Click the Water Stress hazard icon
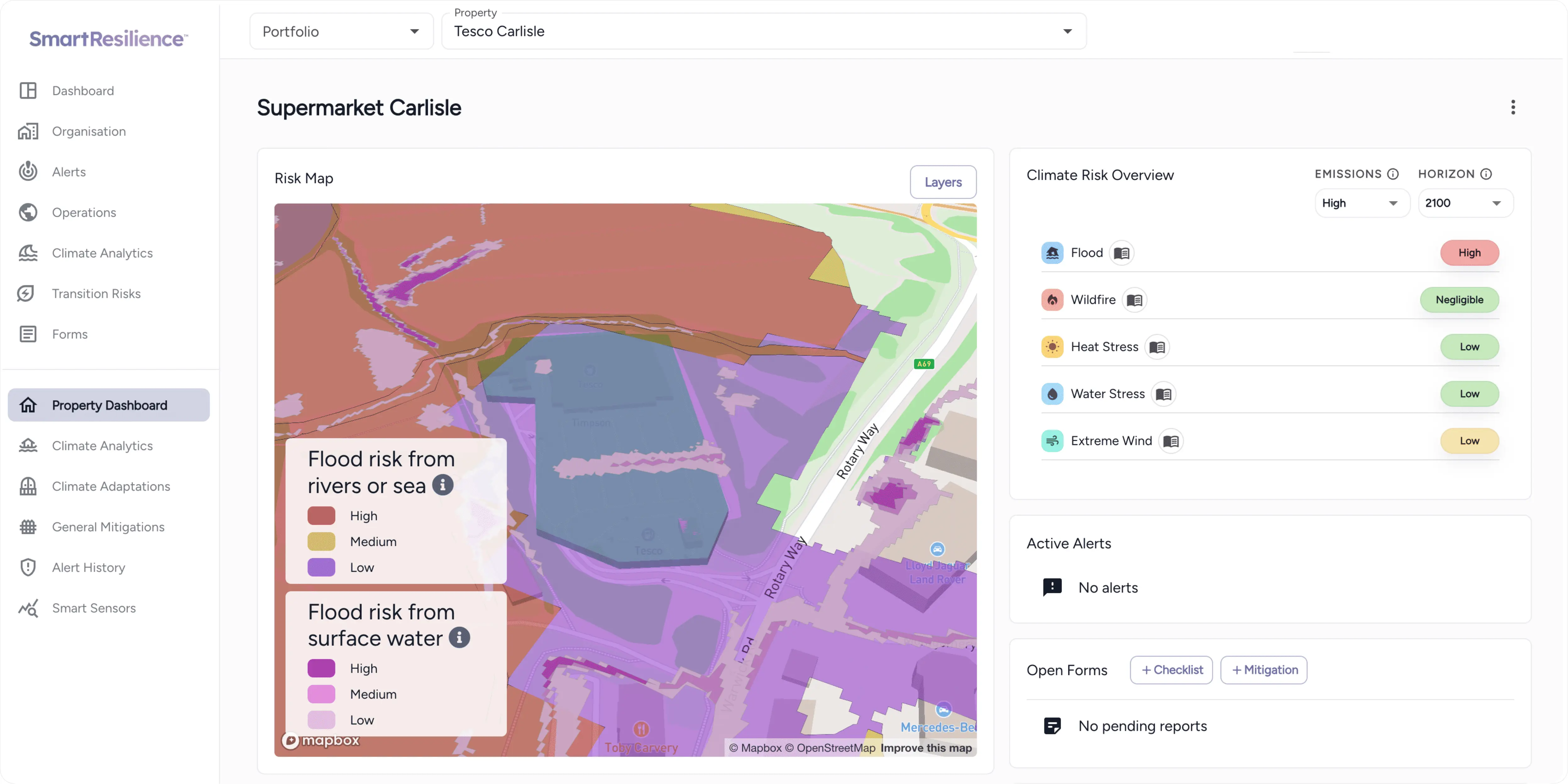This screenshot has width=1568, height=784. (x=1053, y=394)
